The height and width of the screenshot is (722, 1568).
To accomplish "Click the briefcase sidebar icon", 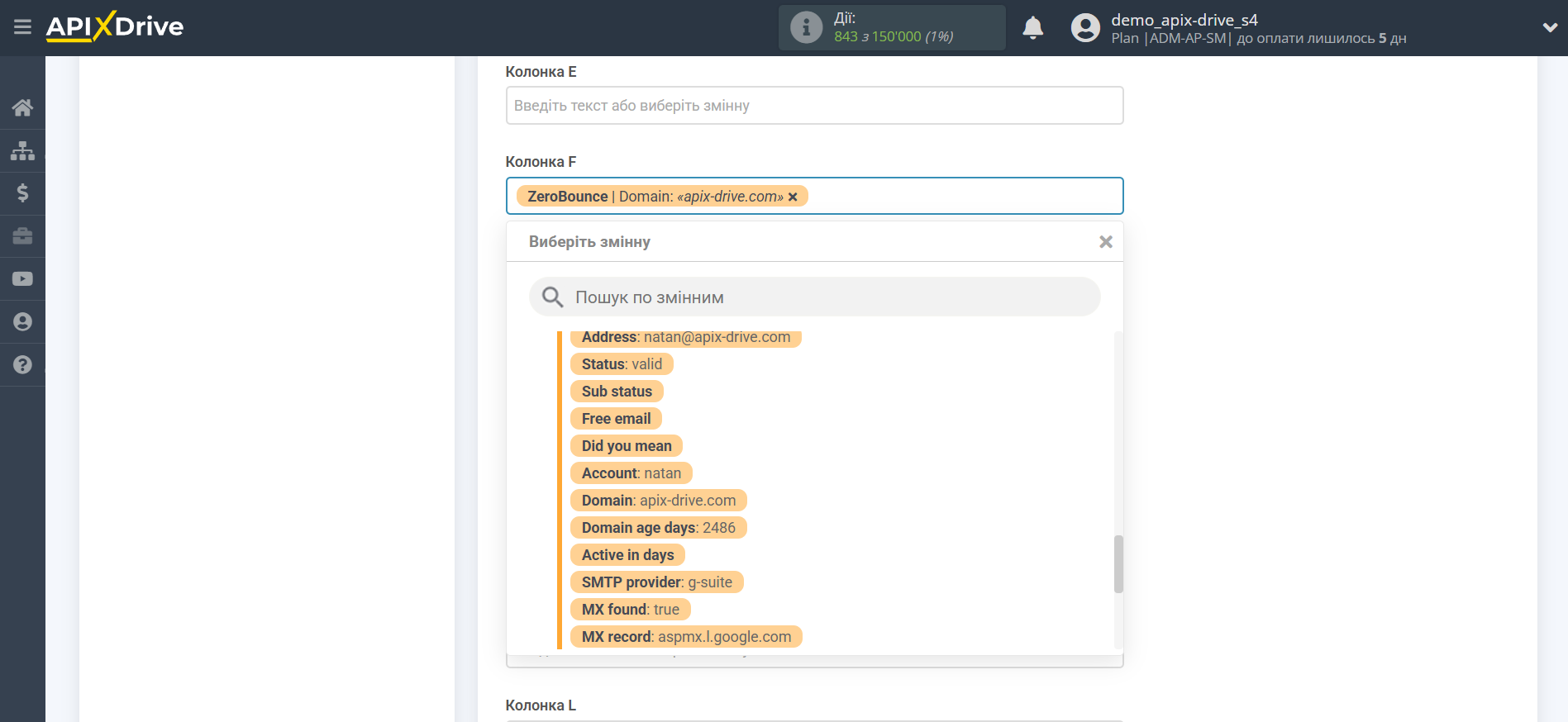I will pyautogui.click(x=22, y=236).
